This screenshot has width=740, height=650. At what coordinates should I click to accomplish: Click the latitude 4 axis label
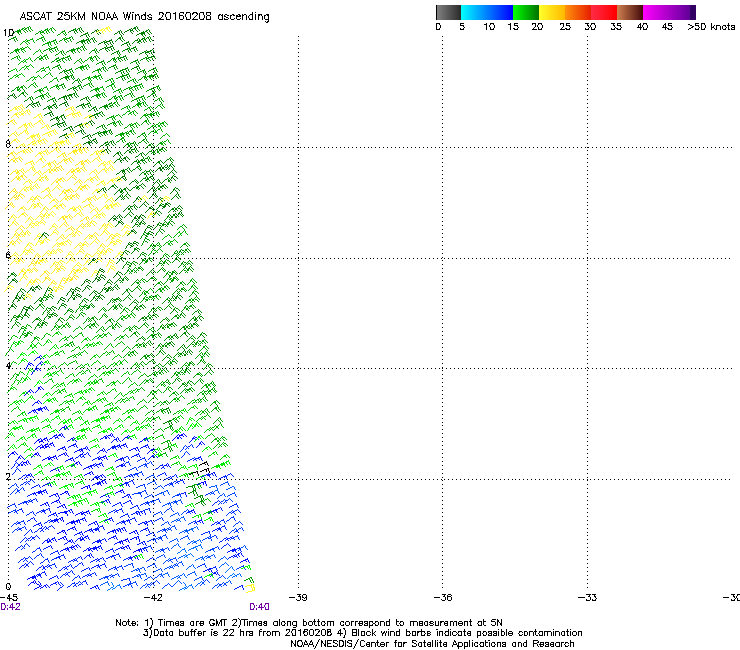(8, 366)
